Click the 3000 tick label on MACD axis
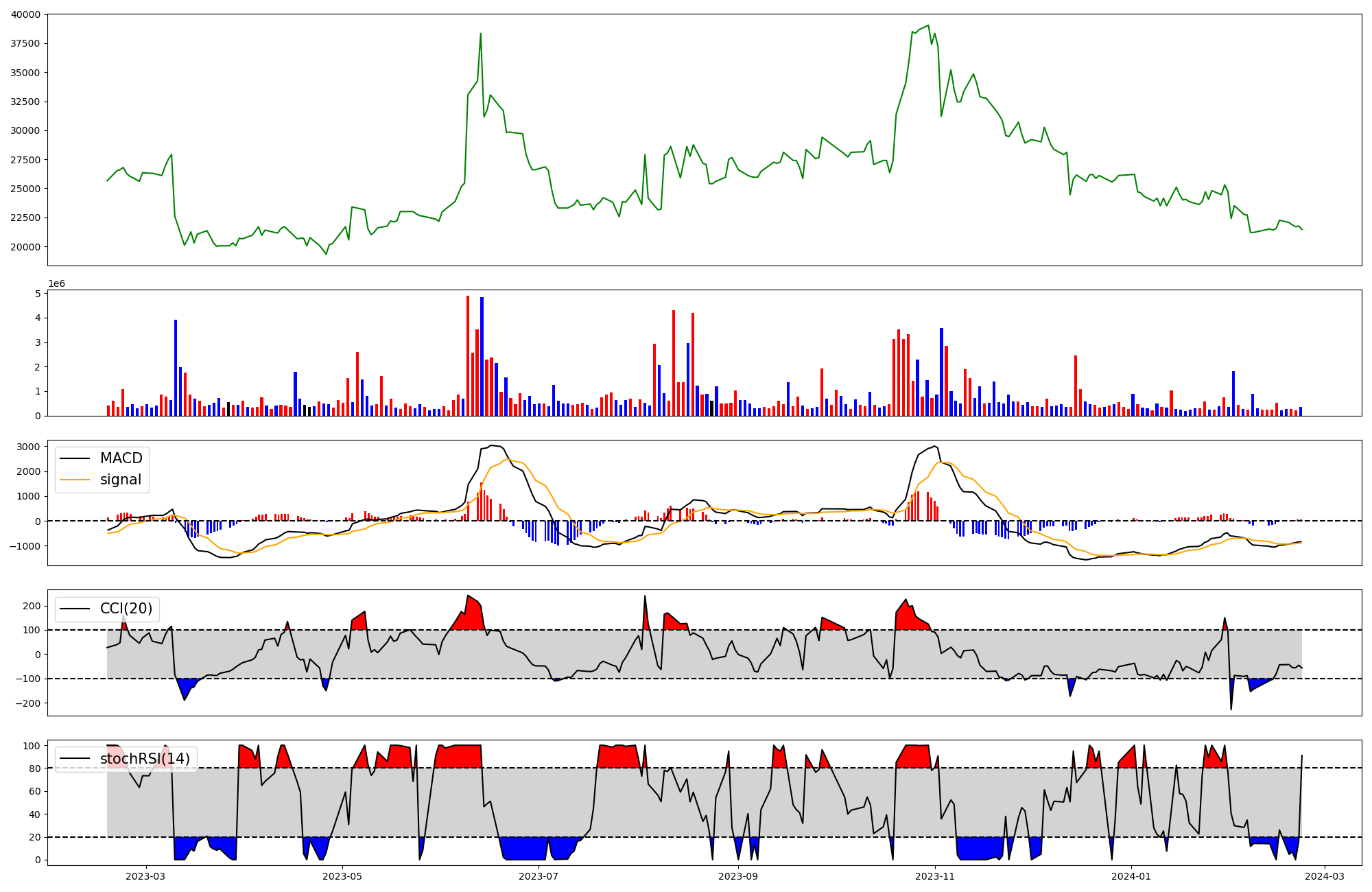 click(28, 447)
